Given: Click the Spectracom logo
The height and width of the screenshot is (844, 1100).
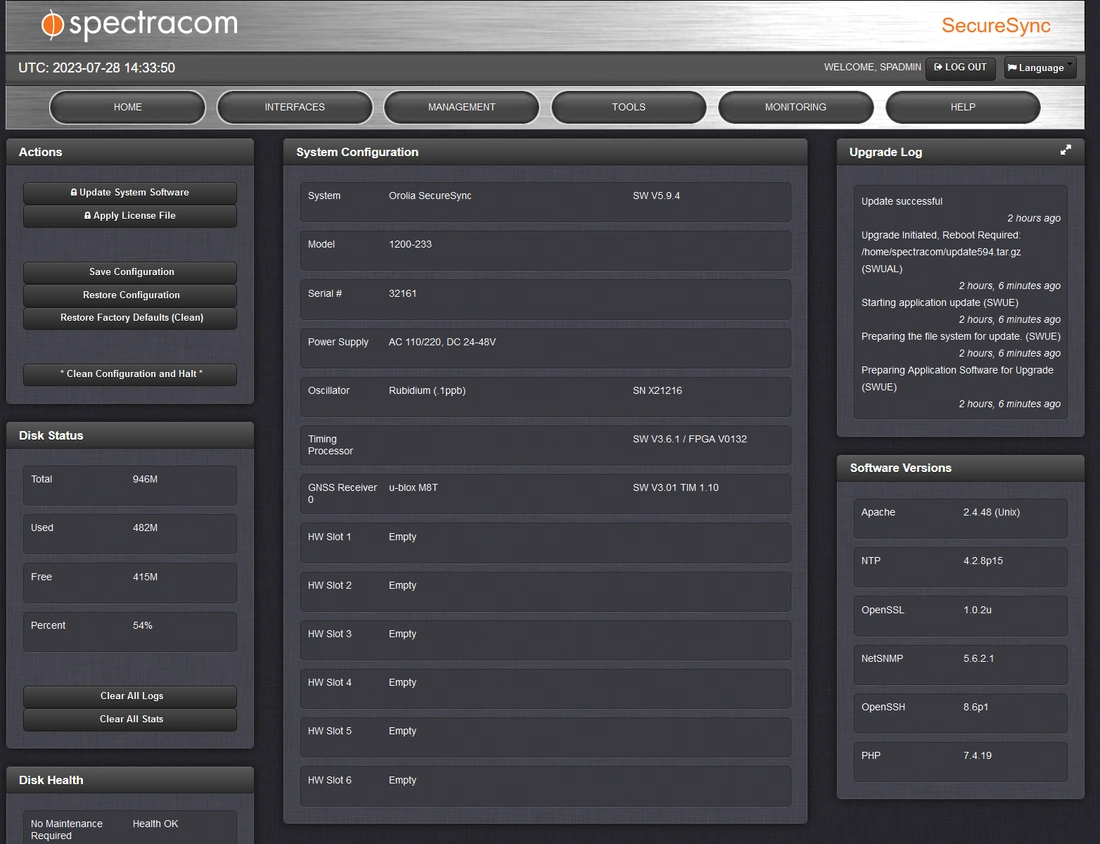Looking at the screenshot, I should [x=139, y=25].
